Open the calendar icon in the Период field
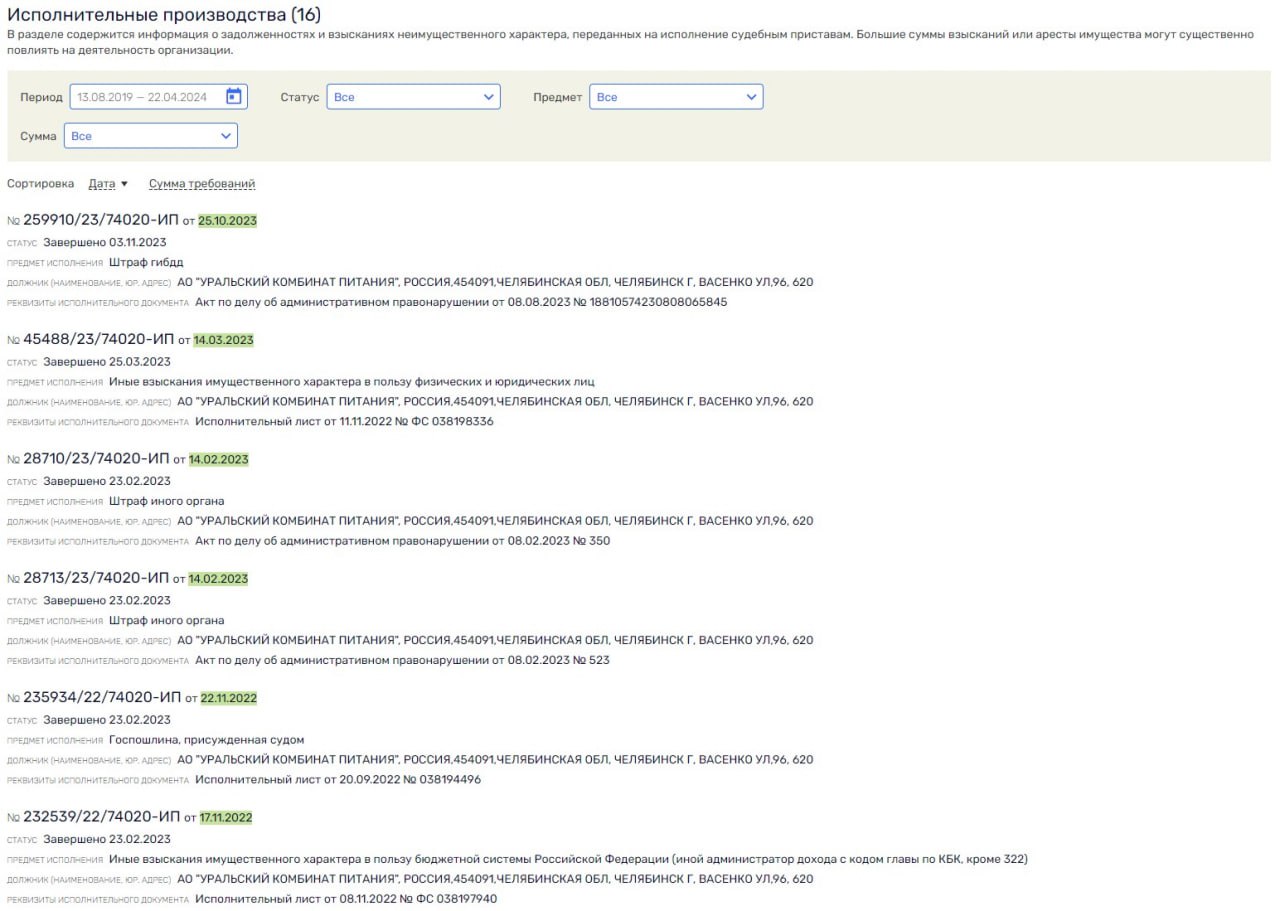 (x=235, y=96)
